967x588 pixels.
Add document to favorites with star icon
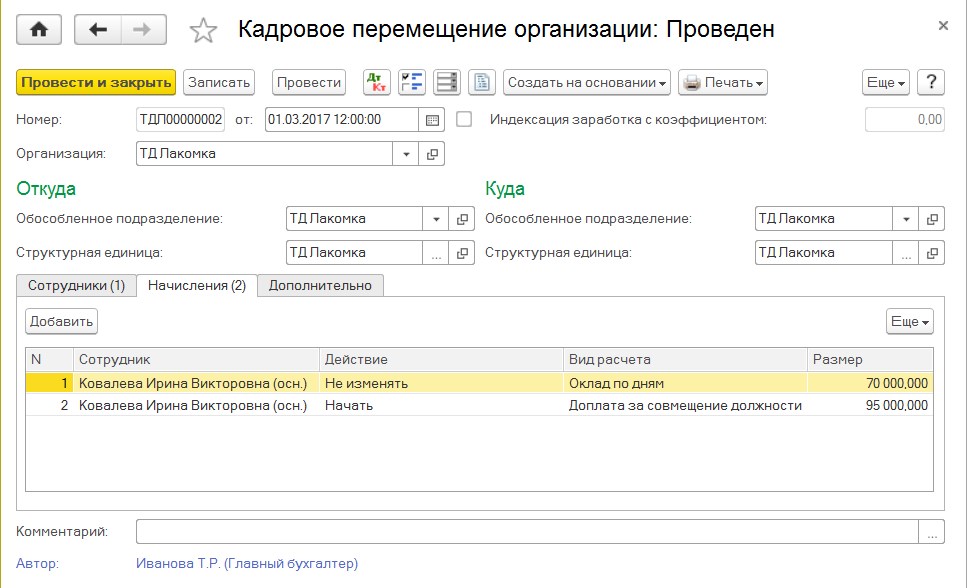[203, 31]
